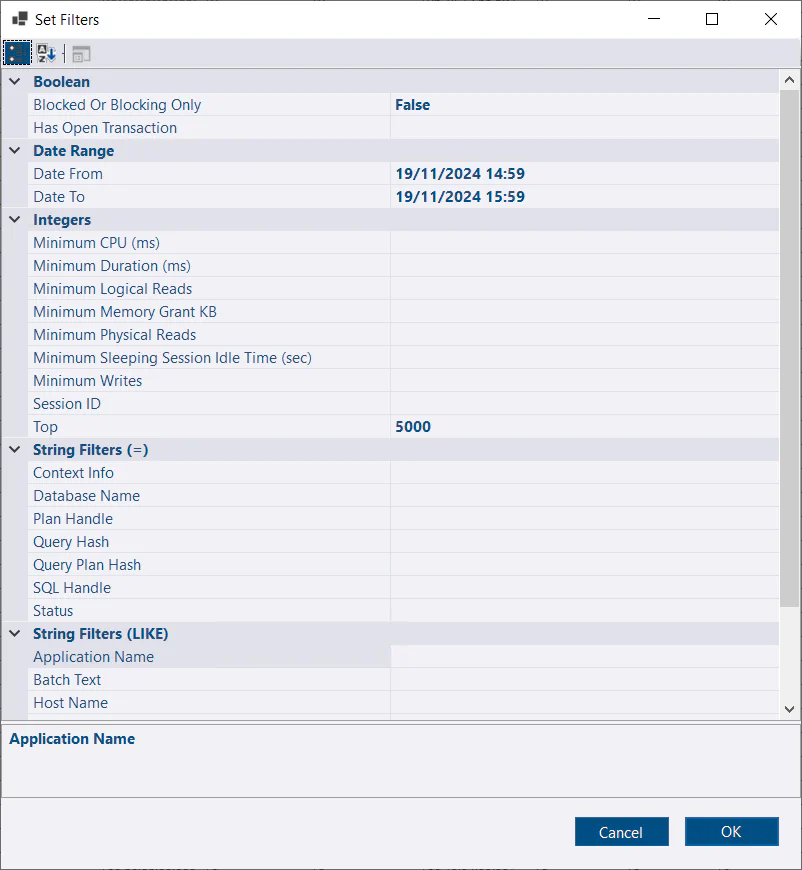Screen dimensions: 802x870
Task: Select the Context Info property label
Action: point(73,473)
